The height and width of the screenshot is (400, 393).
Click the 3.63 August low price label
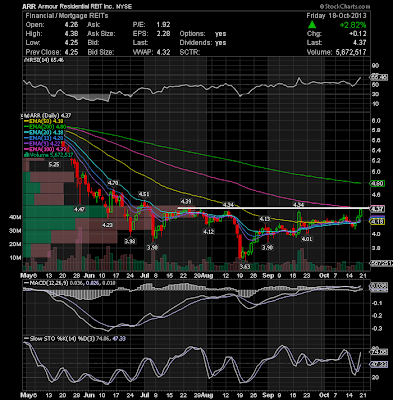(x=245, y=266)
